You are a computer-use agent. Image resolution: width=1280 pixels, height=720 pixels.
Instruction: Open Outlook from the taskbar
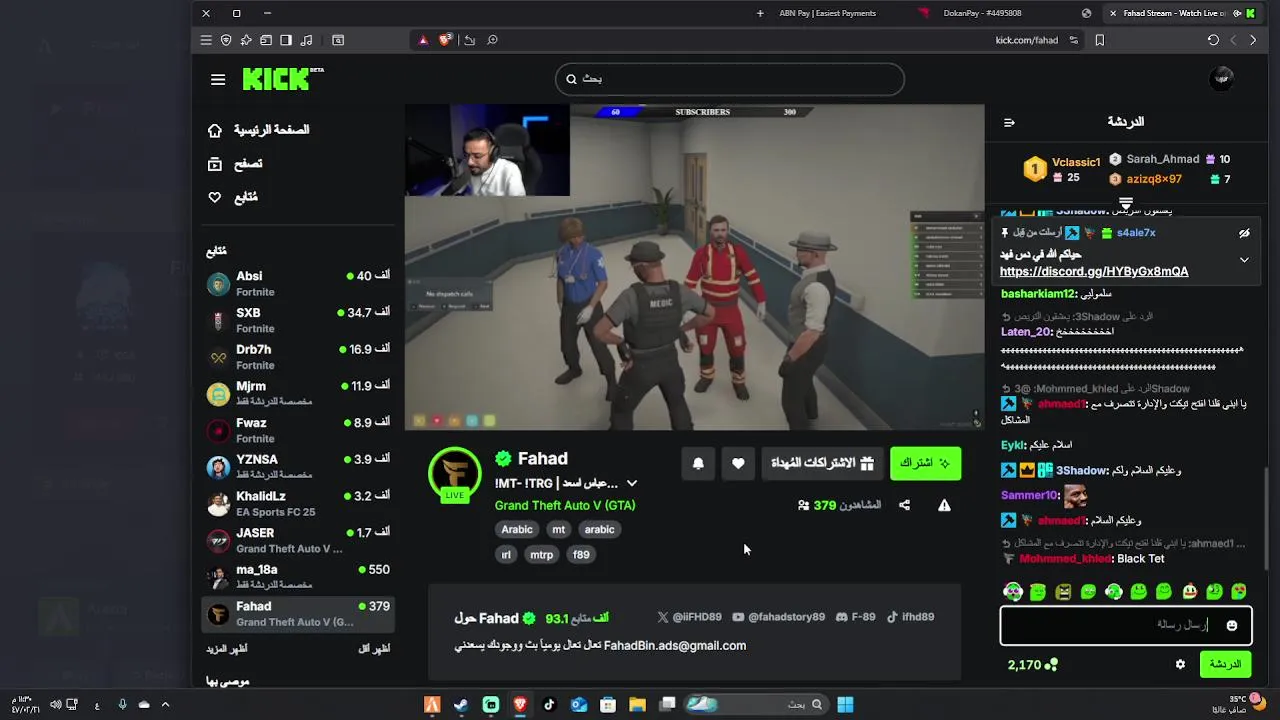pyautogui.click(x=578, y=705)
